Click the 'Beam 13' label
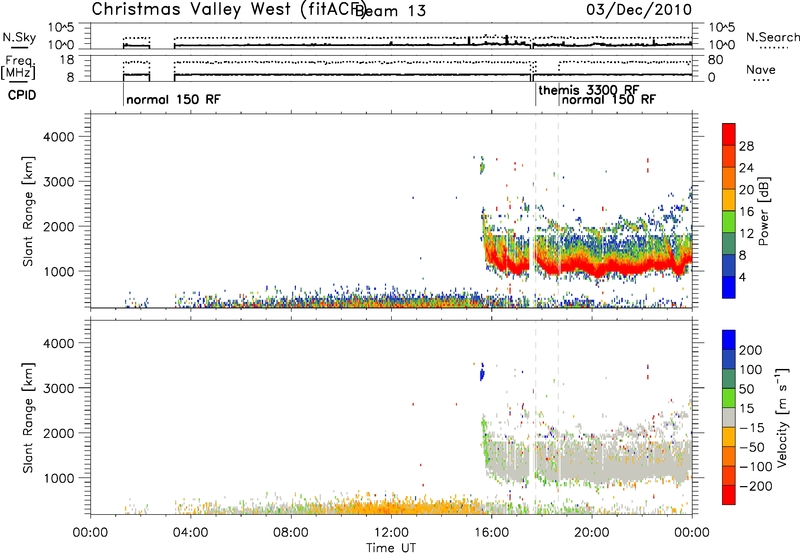This screenshot has width=800, height=554. point(390,11)
